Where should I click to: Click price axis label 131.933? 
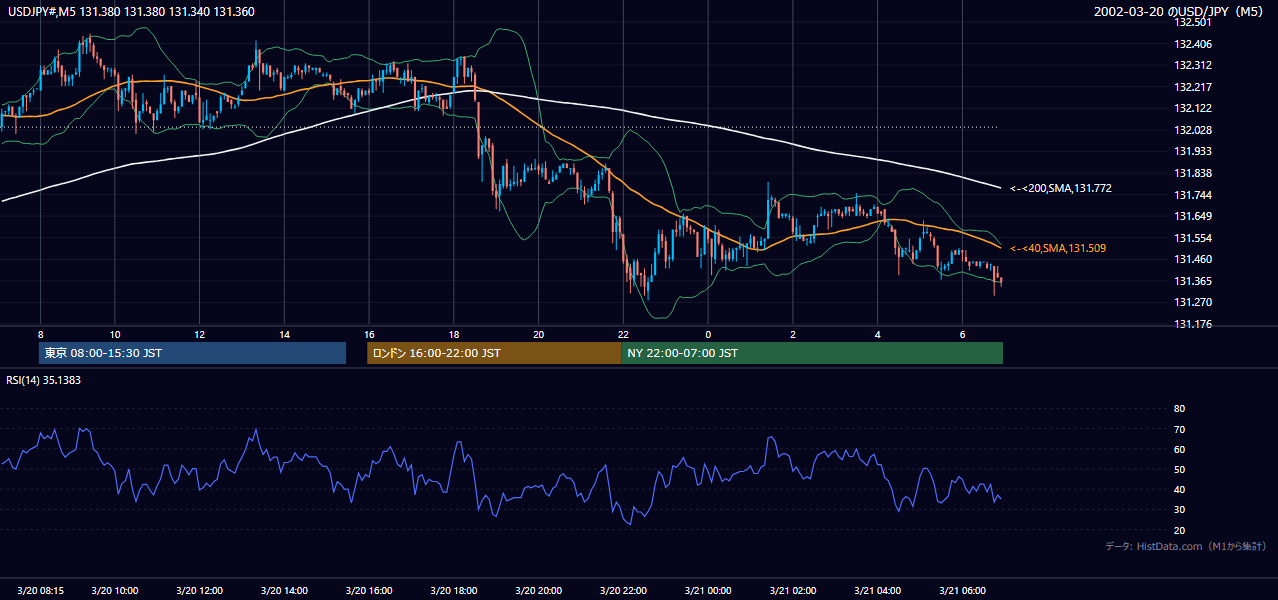[x=1192, y=151]
